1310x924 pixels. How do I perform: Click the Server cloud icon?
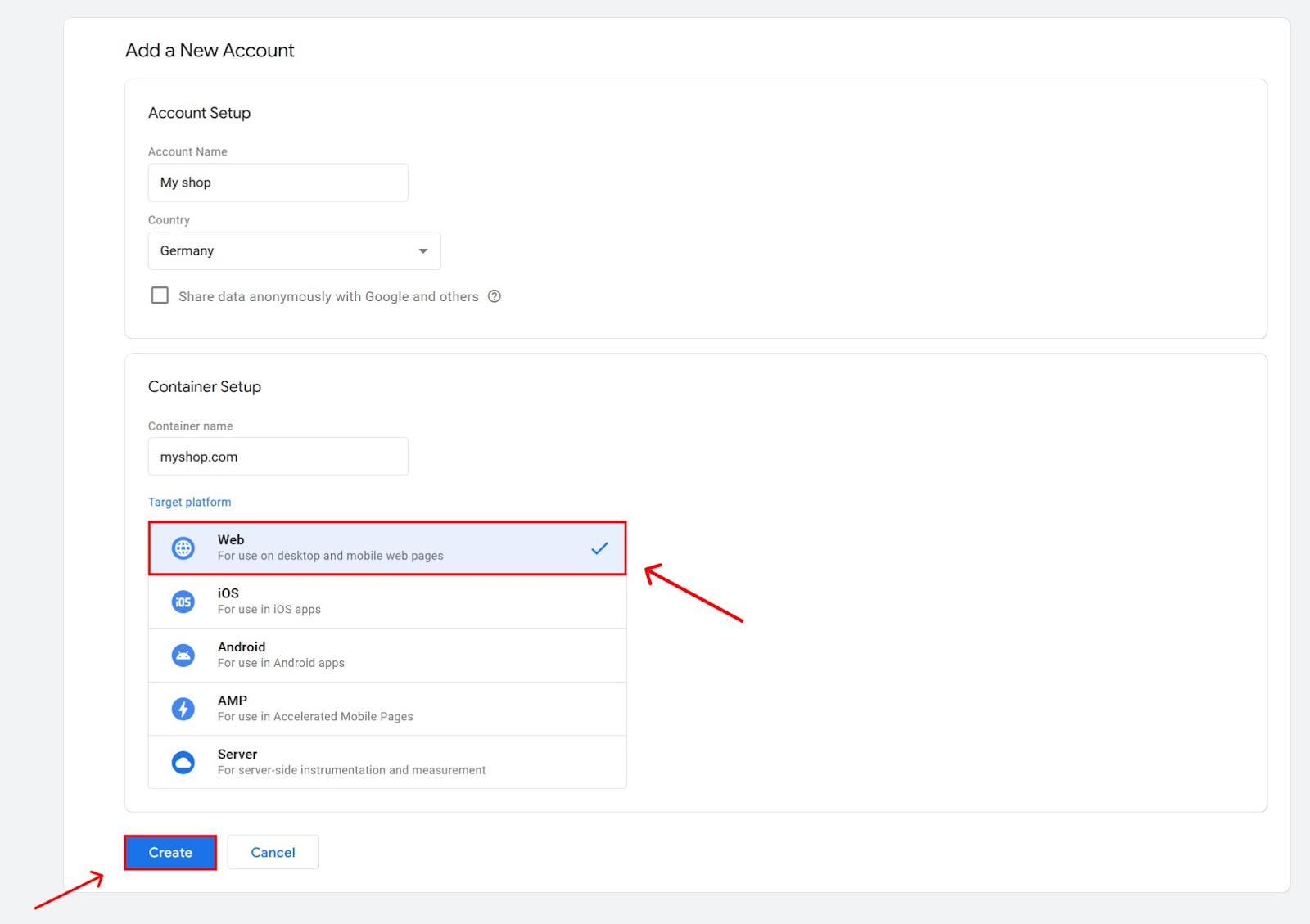183,762
